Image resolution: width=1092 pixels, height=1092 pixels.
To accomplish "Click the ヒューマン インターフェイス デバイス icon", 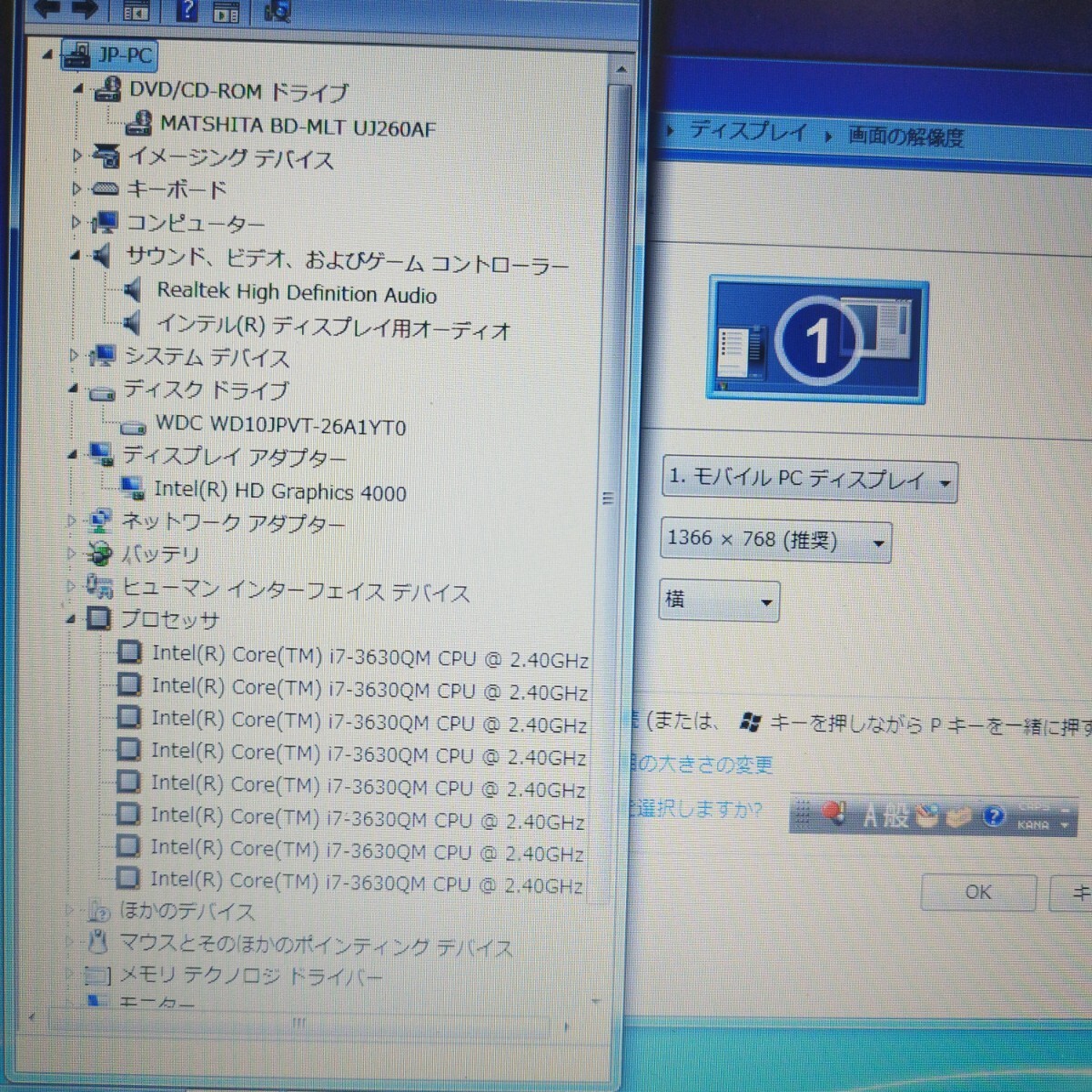I will tap(98, 586).
